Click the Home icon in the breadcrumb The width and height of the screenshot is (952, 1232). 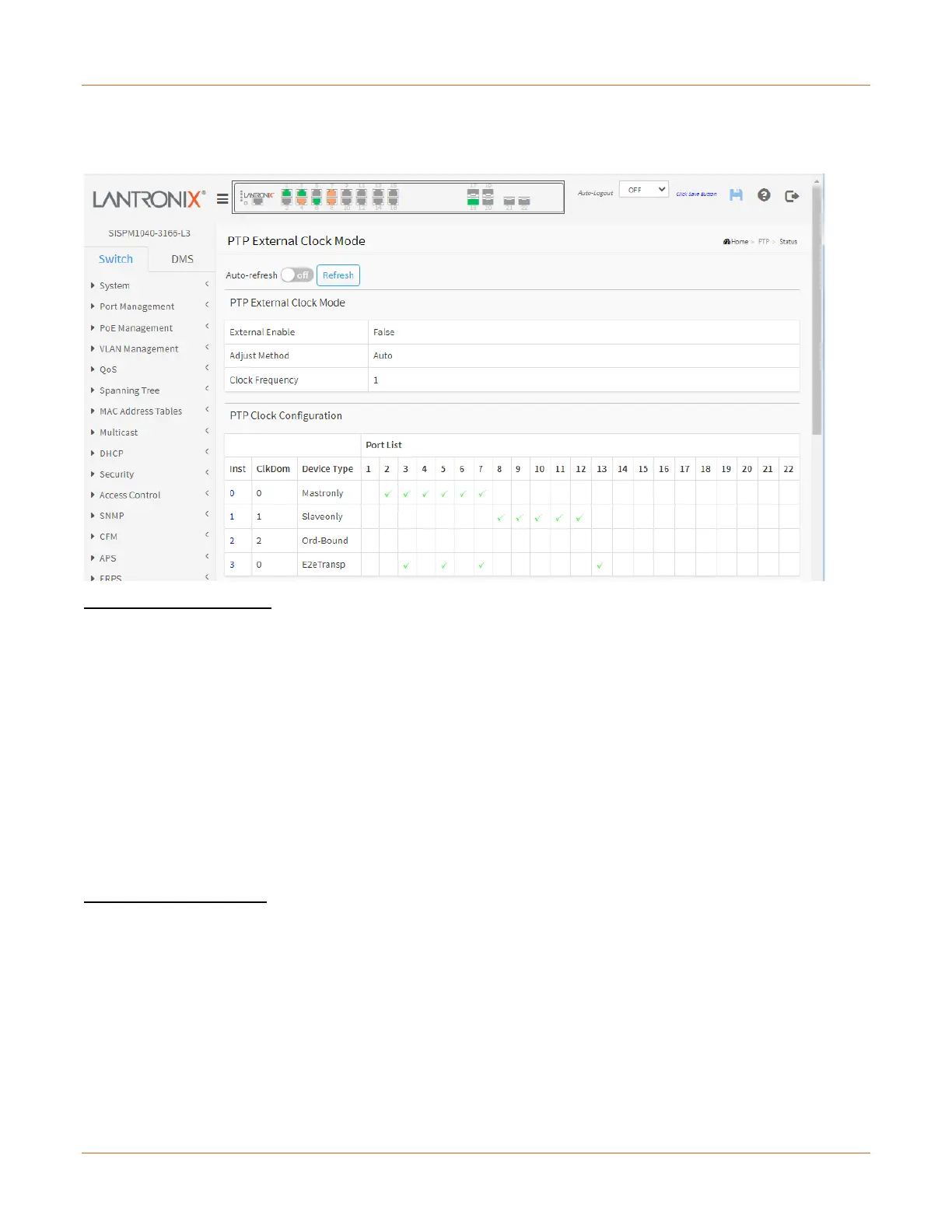coord(726,242)
